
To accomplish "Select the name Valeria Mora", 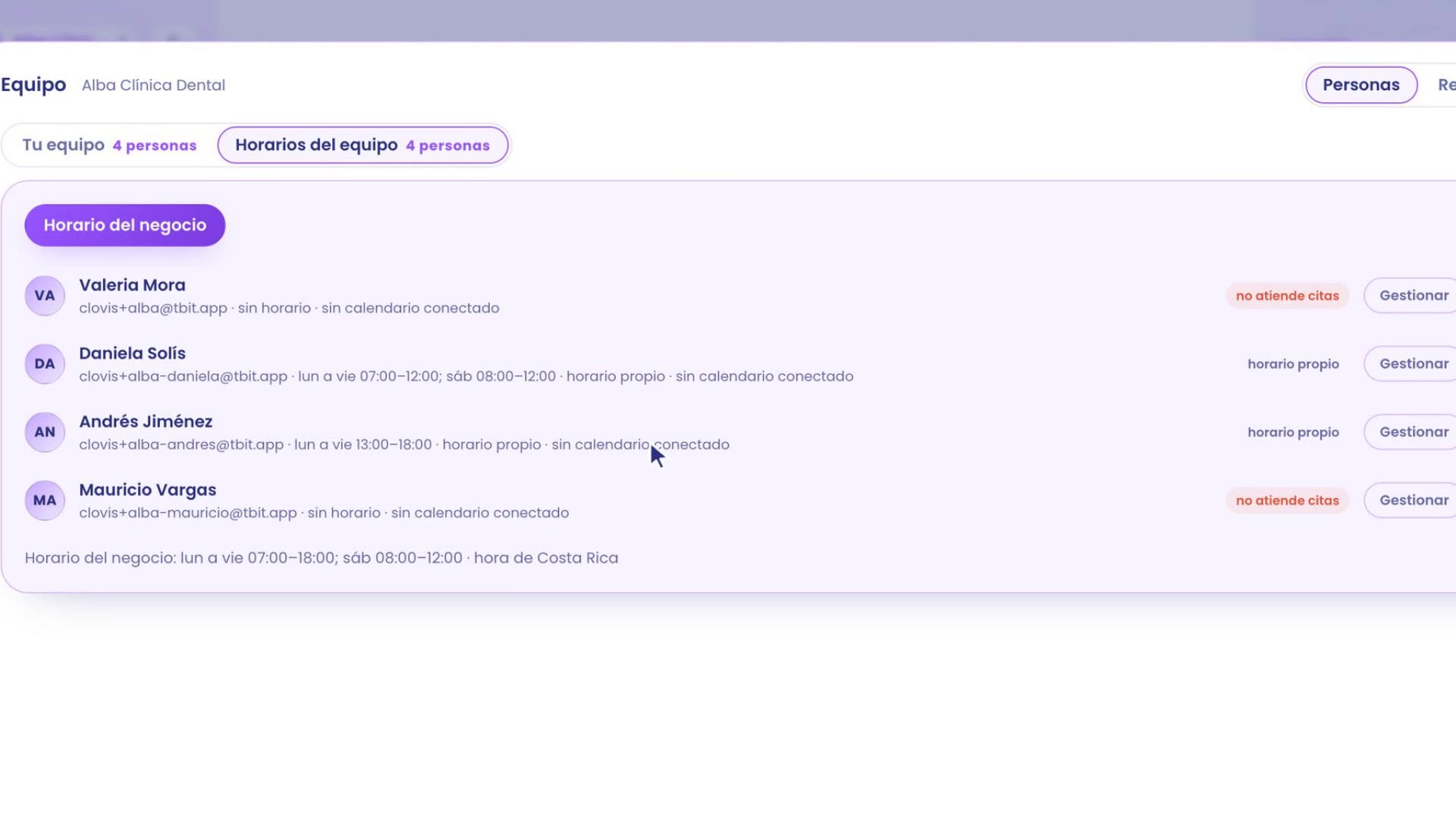I will pos(132,285).
